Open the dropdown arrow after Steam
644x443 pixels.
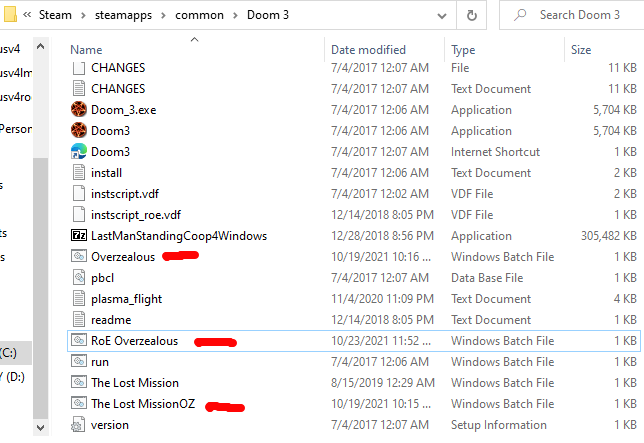pos(83,16)
